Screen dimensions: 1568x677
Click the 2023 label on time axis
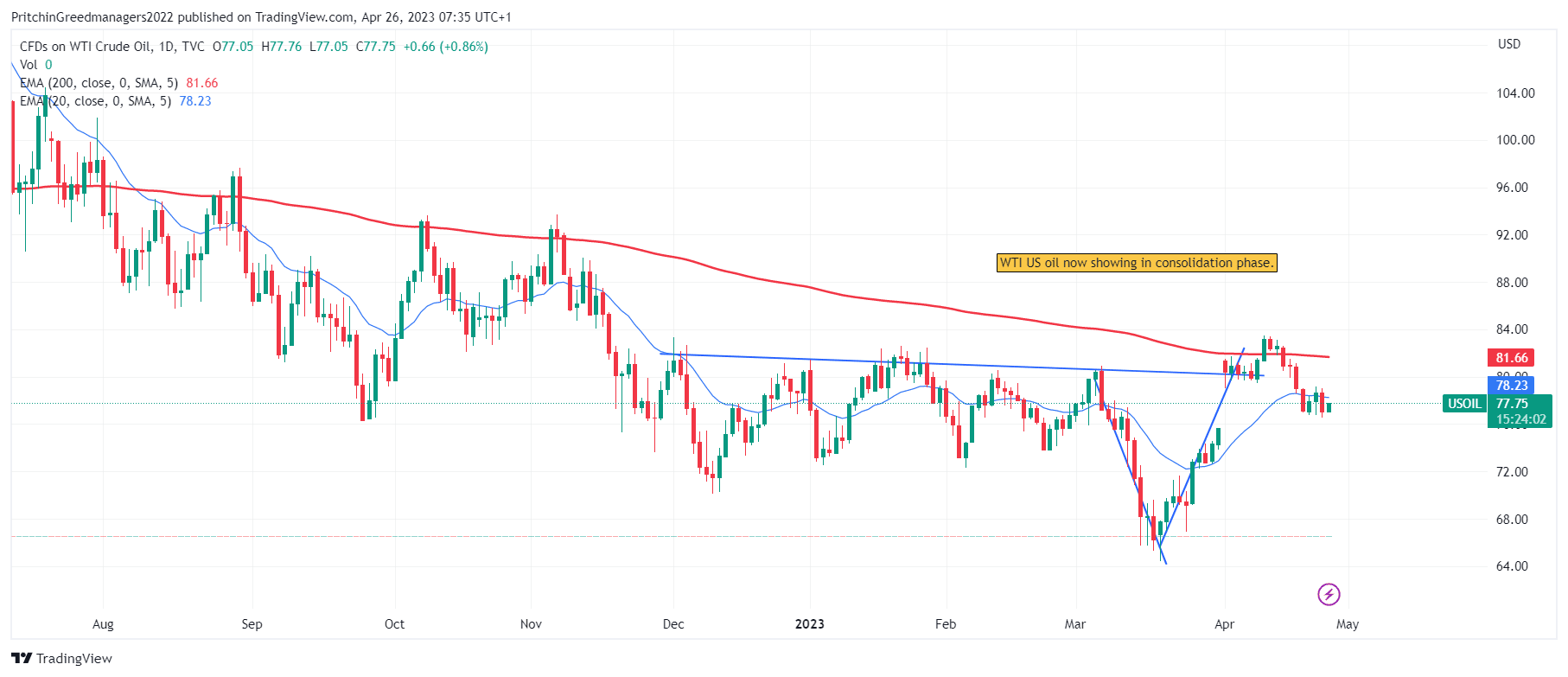tap(810, 624)
